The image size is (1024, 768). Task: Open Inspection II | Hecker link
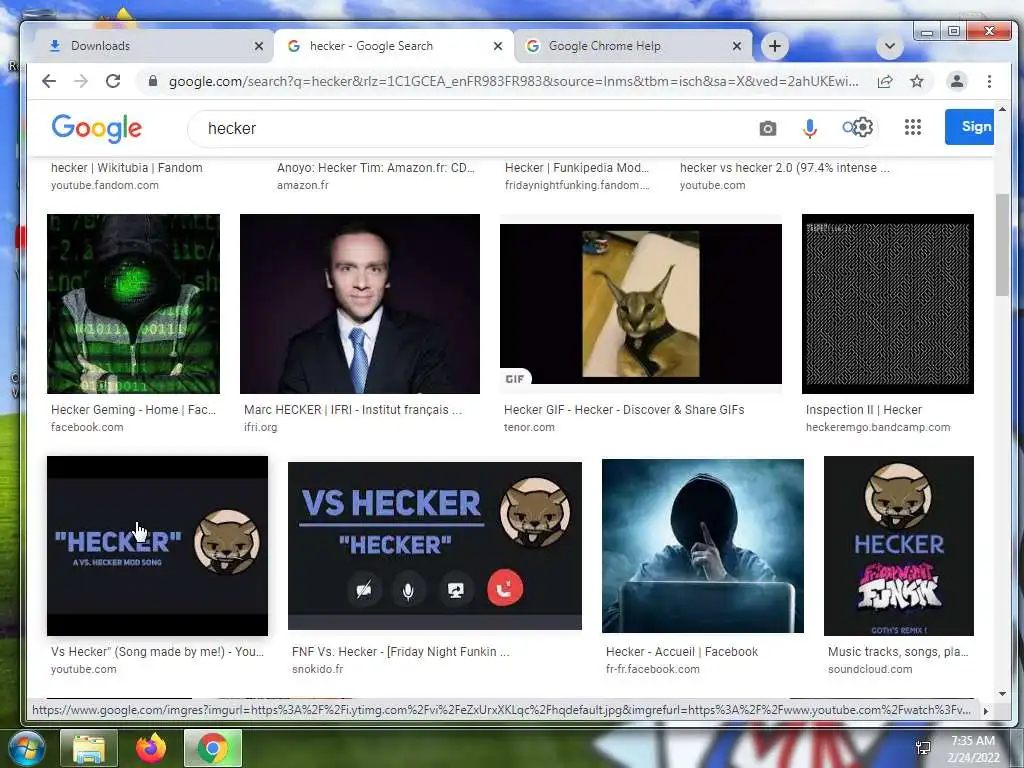point(863,410)
